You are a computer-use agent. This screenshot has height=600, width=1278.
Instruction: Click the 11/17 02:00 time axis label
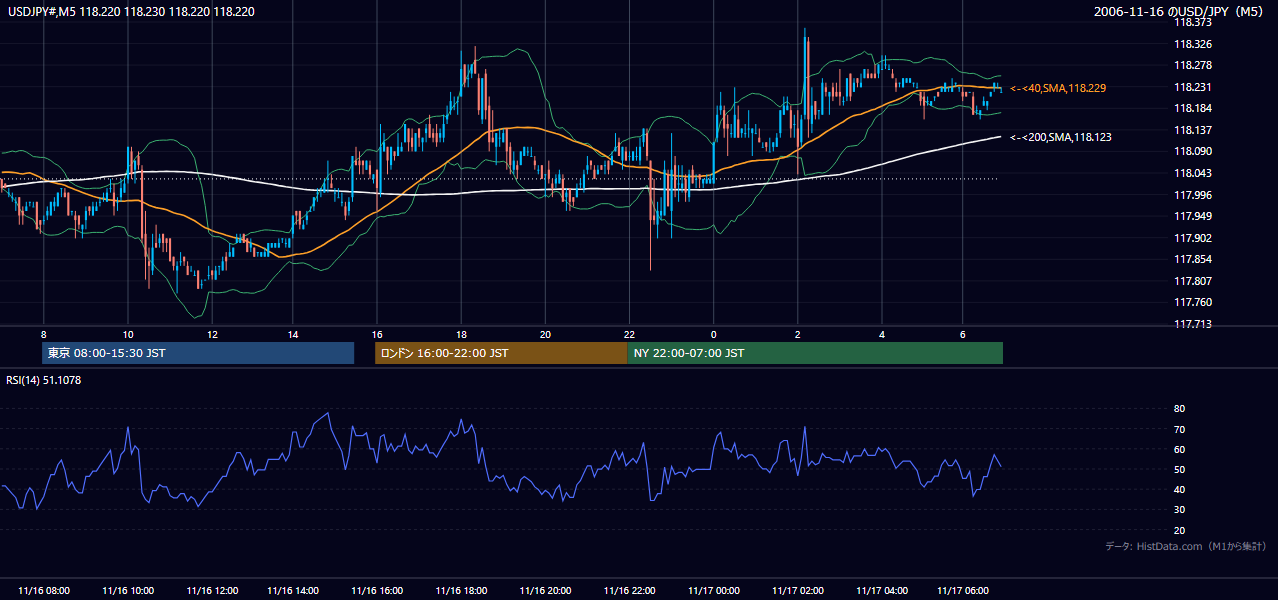tap(797, 592)
